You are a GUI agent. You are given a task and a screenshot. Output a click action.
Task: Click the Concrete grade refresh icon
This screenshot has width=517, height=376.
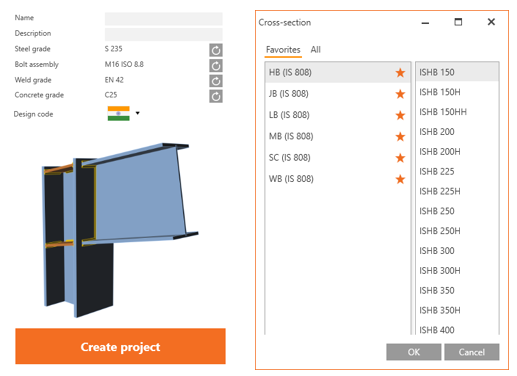pyautogui.click(x=216, y=96)
